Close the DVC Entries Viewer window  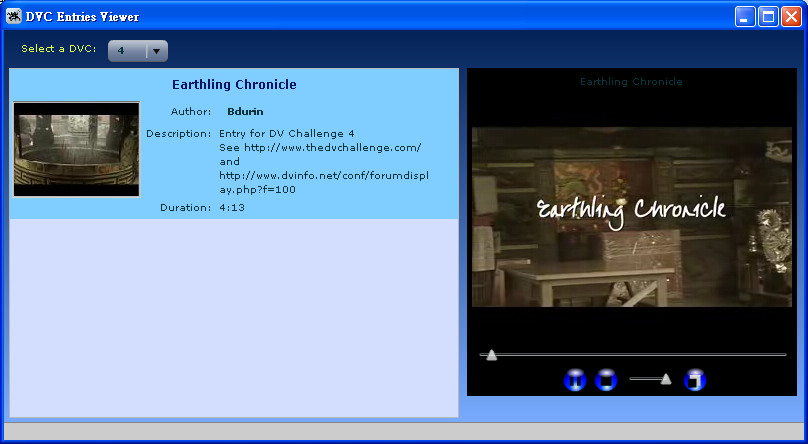pyautogui.click(x=791, y=16)
